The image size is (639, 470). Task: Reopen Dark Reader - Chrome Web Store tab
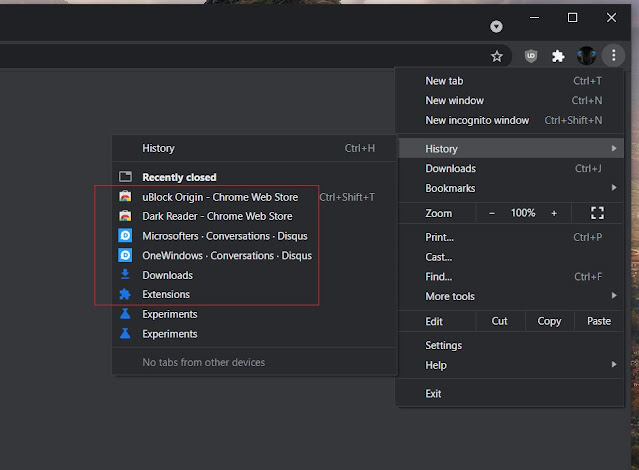tap(254, 216)
